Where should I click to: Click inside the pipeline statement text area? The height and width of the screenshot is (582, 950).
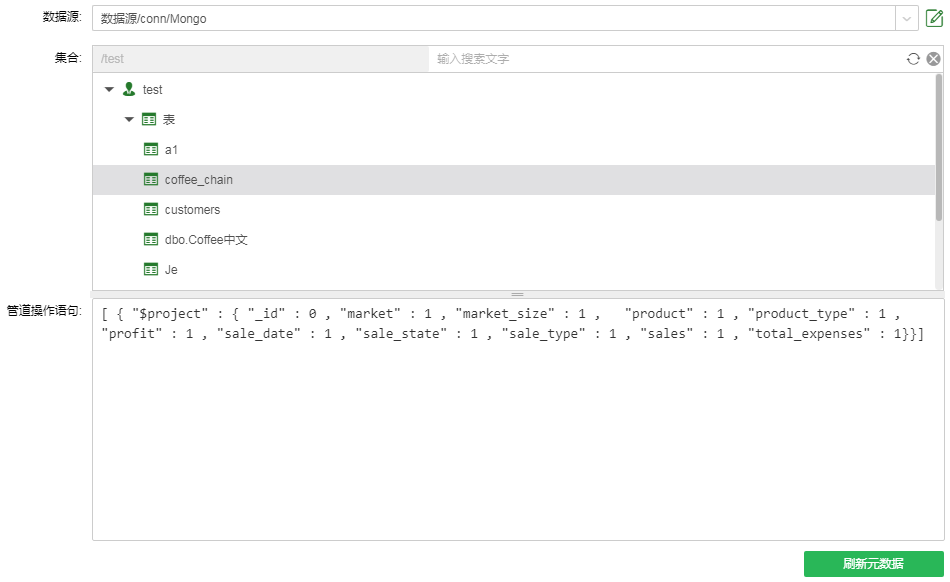(x=518, y=419)
